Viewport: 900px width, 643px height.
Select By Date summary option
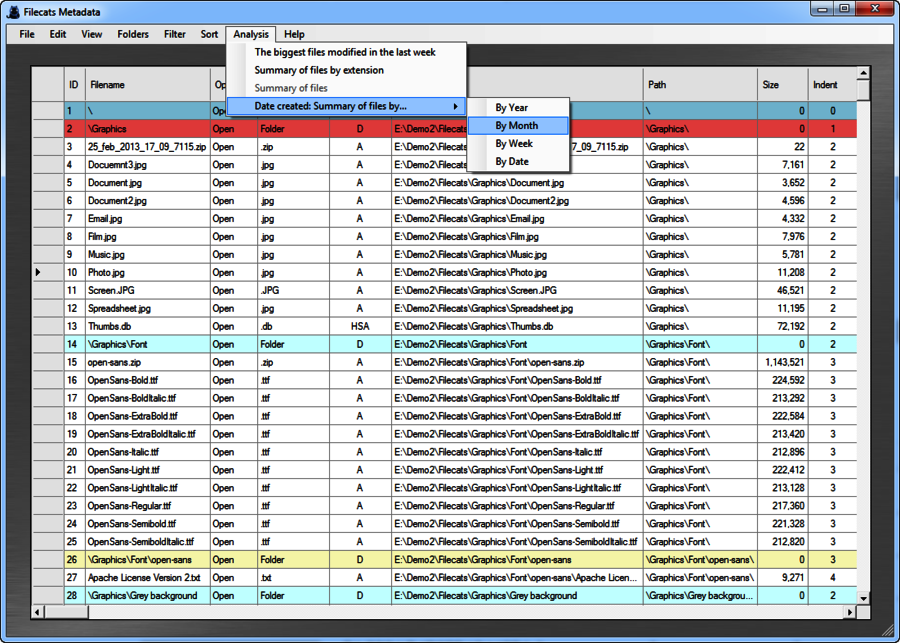[x=512, y=162]
